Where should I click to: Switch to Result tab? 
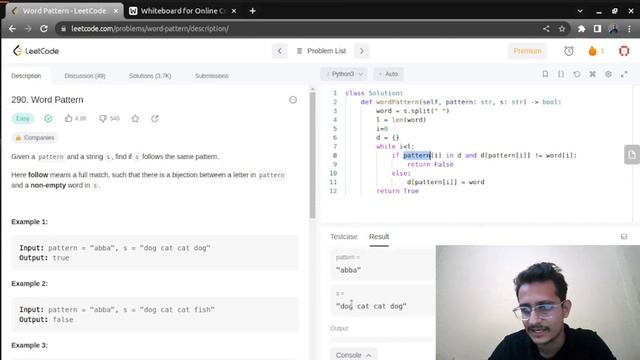coord(379,237)
